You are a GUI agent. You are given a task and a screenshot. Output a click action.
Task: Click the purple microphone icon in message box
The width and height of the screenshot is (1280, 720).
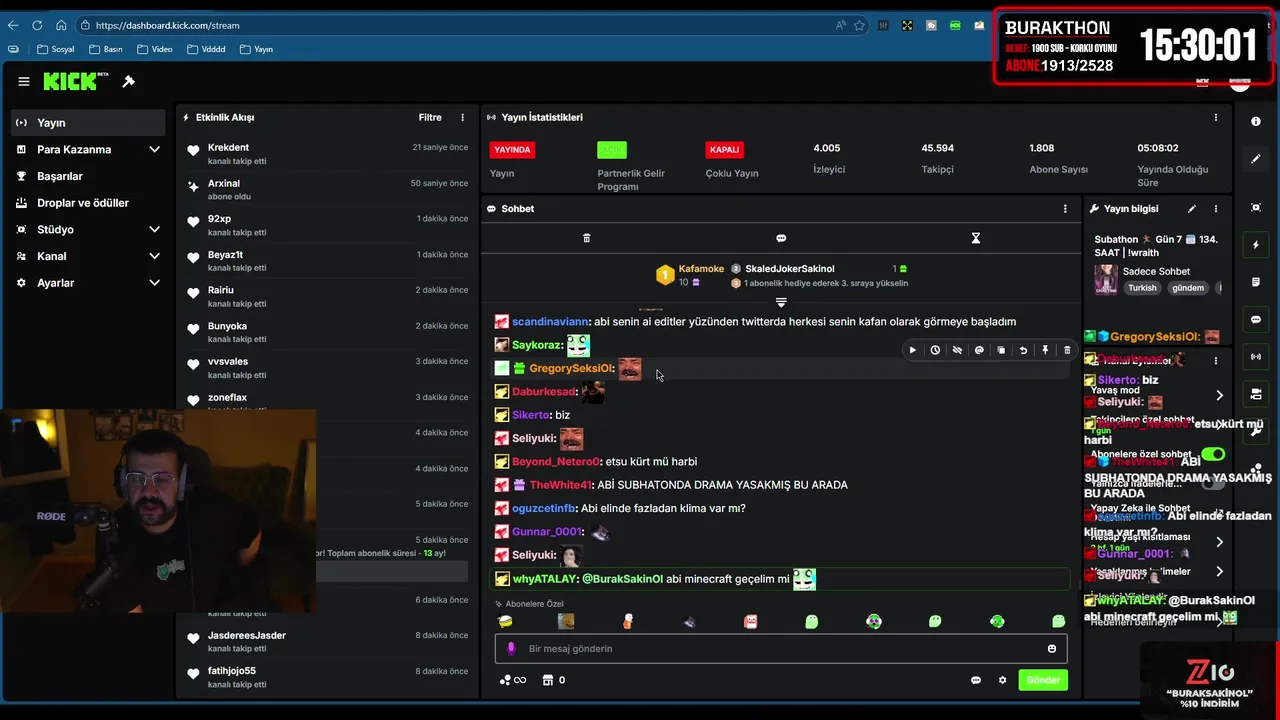point(511,649)
